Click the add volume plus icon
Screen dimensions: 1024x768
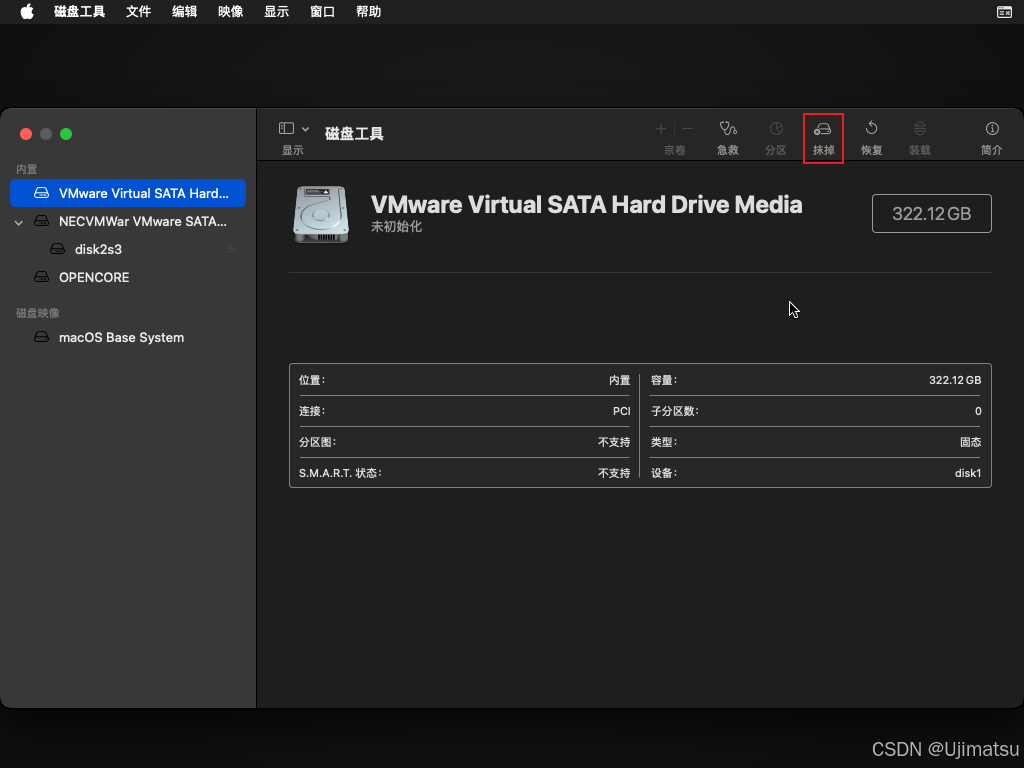pyautogui.click(x=661, y=129)
